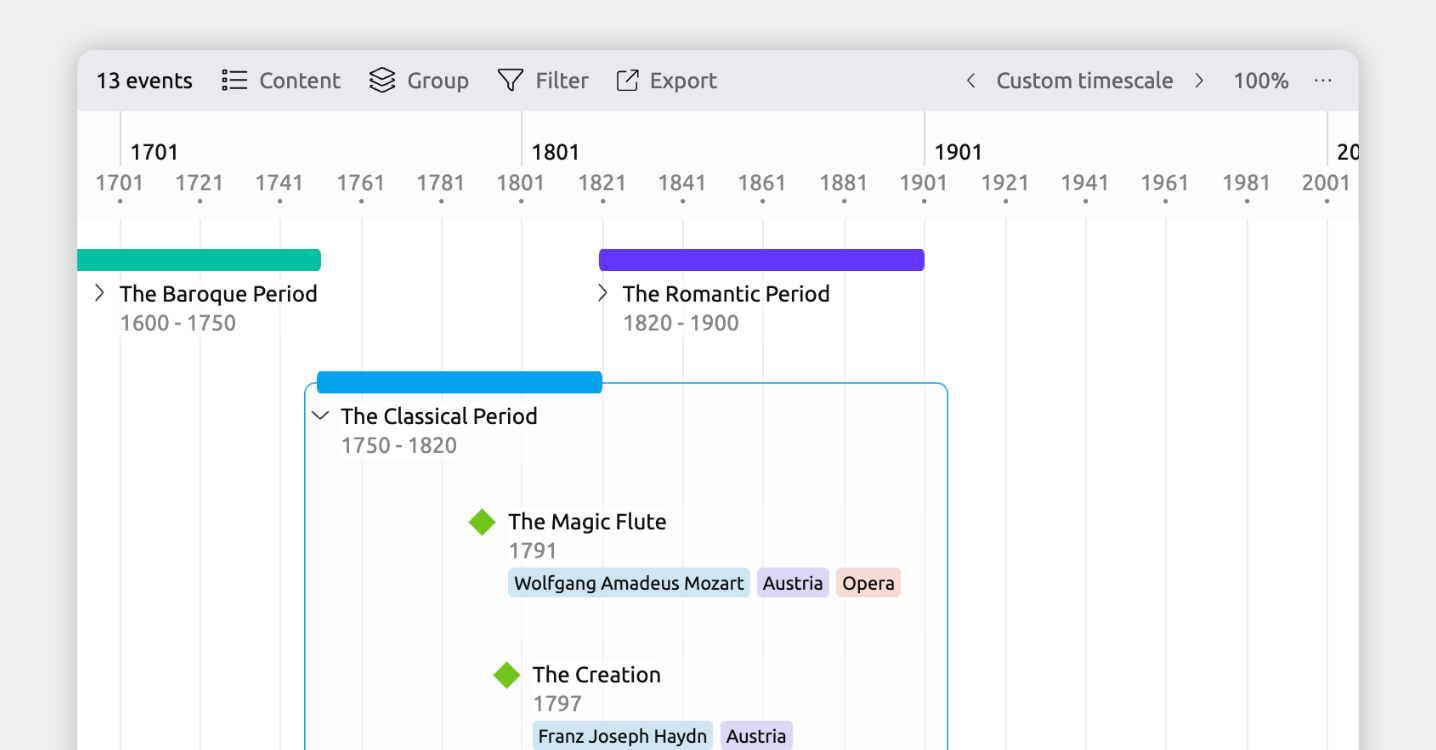Click the Opera tag
Screen dimensions: 1436x750
(868, 583)
